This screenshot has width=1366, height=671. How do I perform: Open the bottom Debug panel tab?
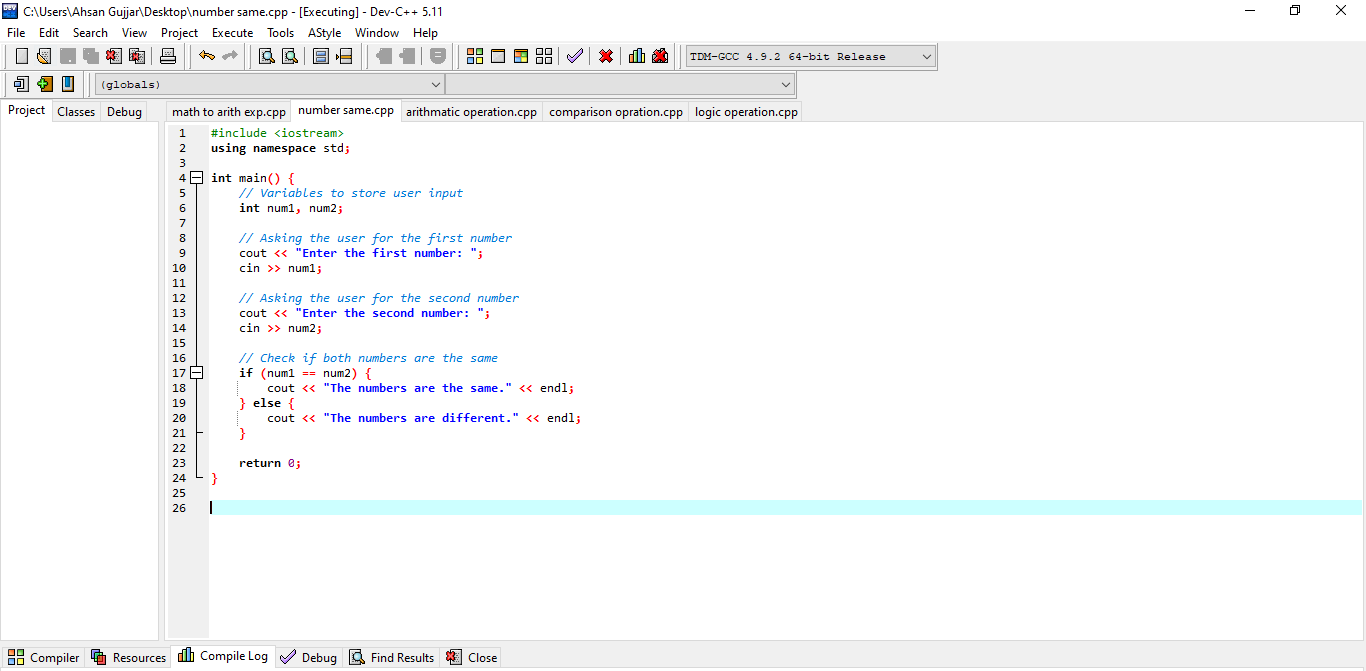(309, 657)
